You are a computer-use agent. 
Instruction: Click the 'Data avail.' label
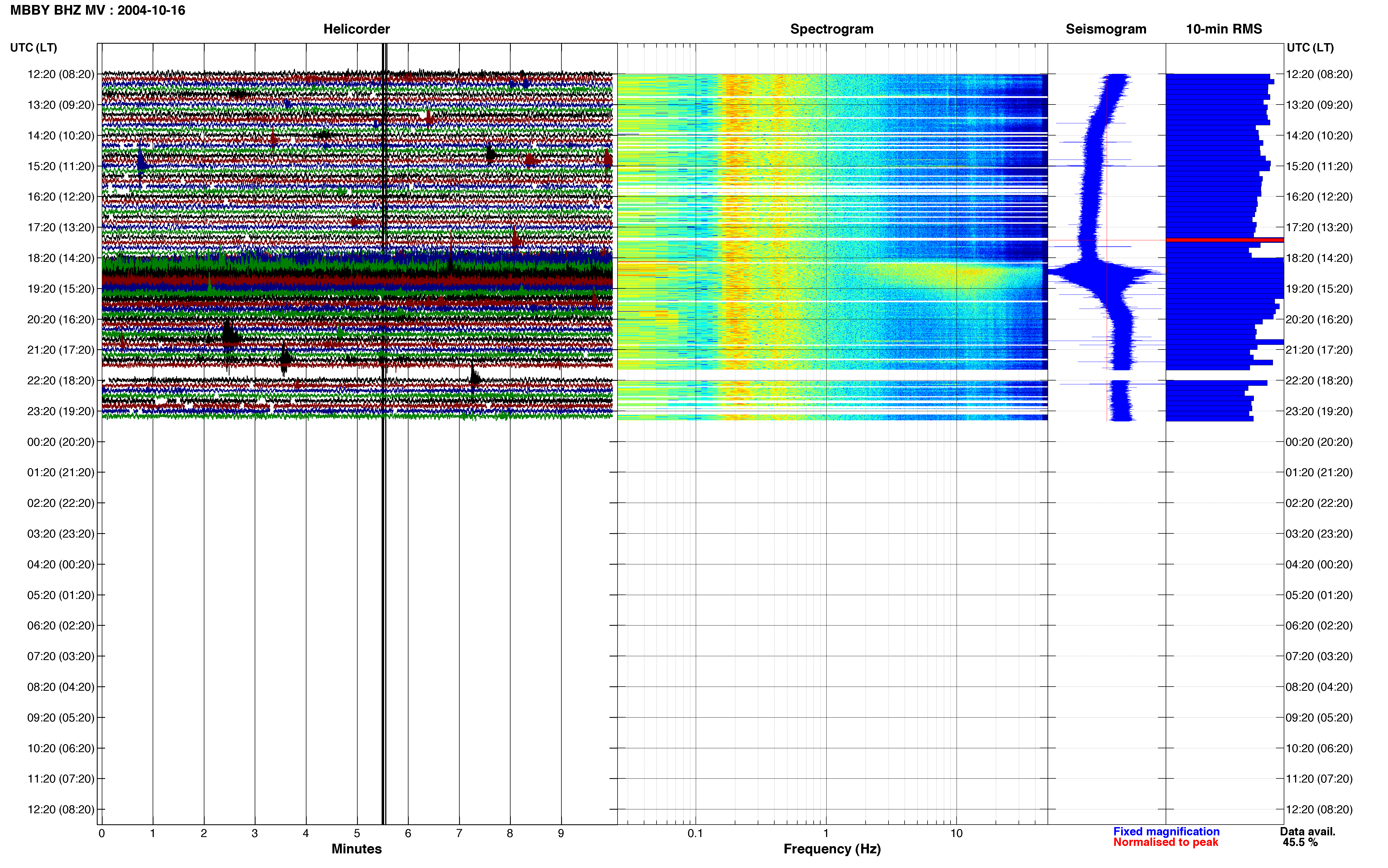1308,831
